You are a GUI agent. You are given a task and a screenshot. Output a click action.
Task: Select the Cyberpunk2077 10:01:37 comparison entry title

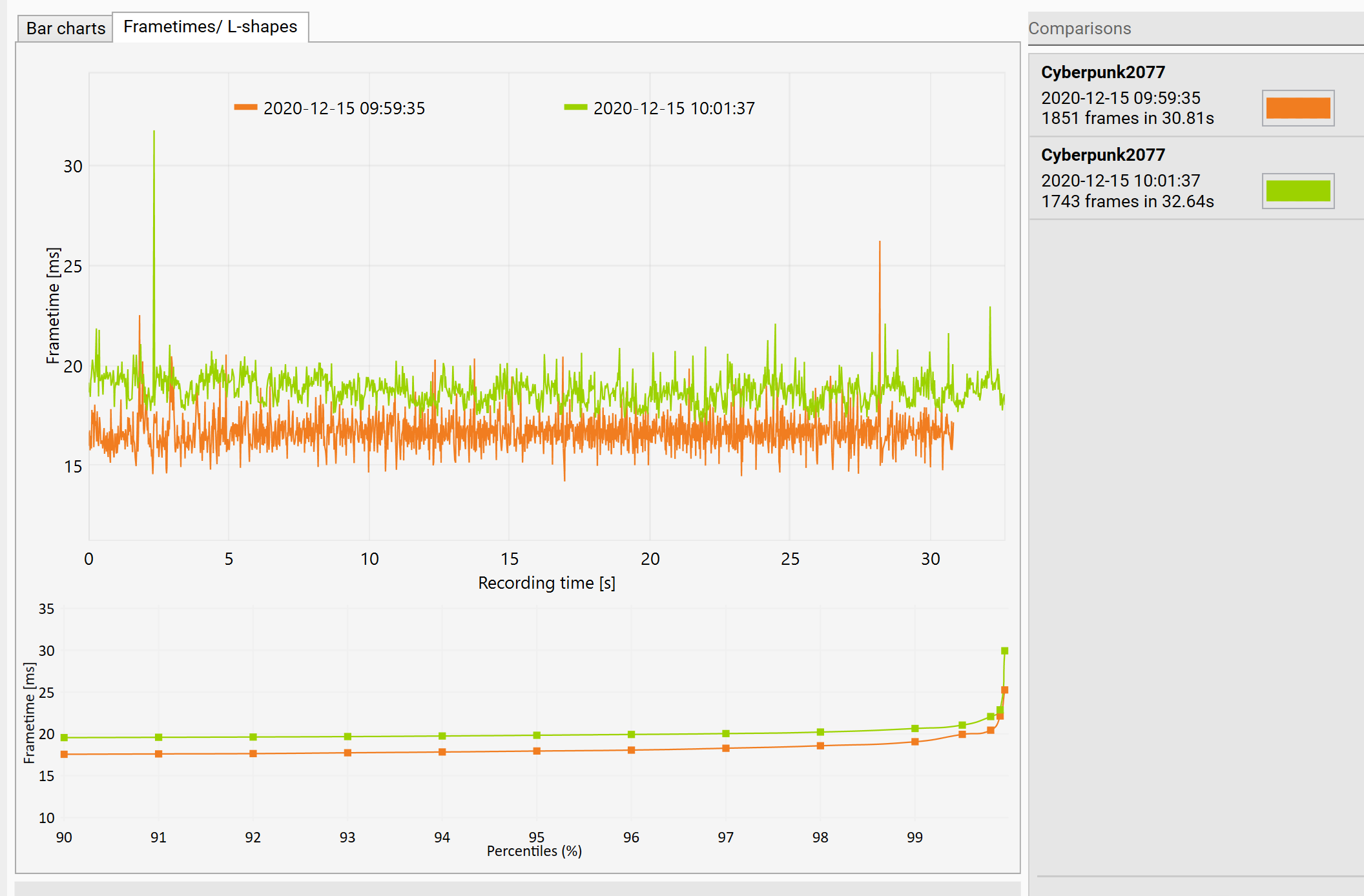point(1102,155)
